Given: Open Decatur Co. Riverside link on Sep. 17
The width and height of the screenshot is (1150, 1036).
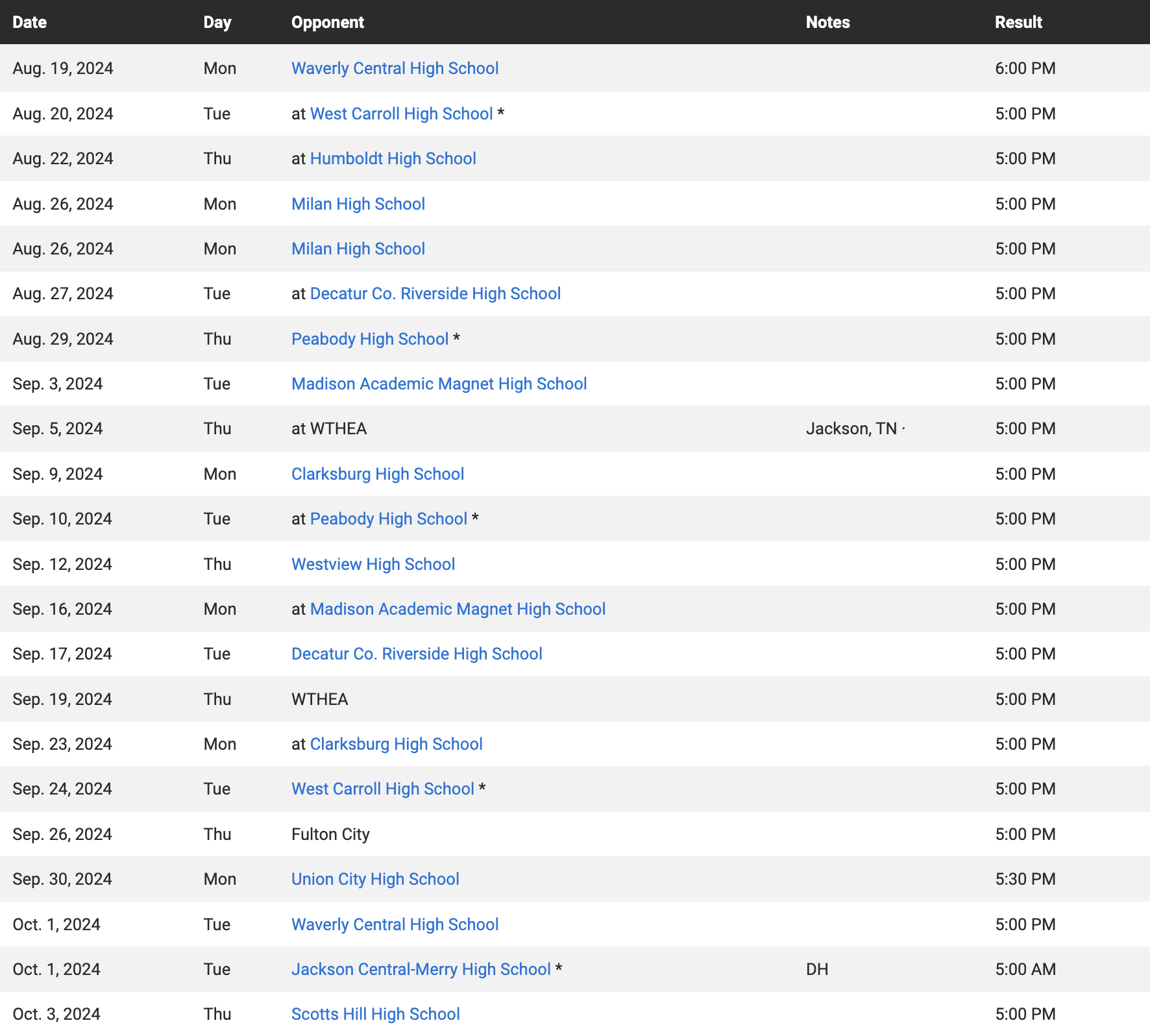Looking at the screenshot, I should [x=417, y=654].
